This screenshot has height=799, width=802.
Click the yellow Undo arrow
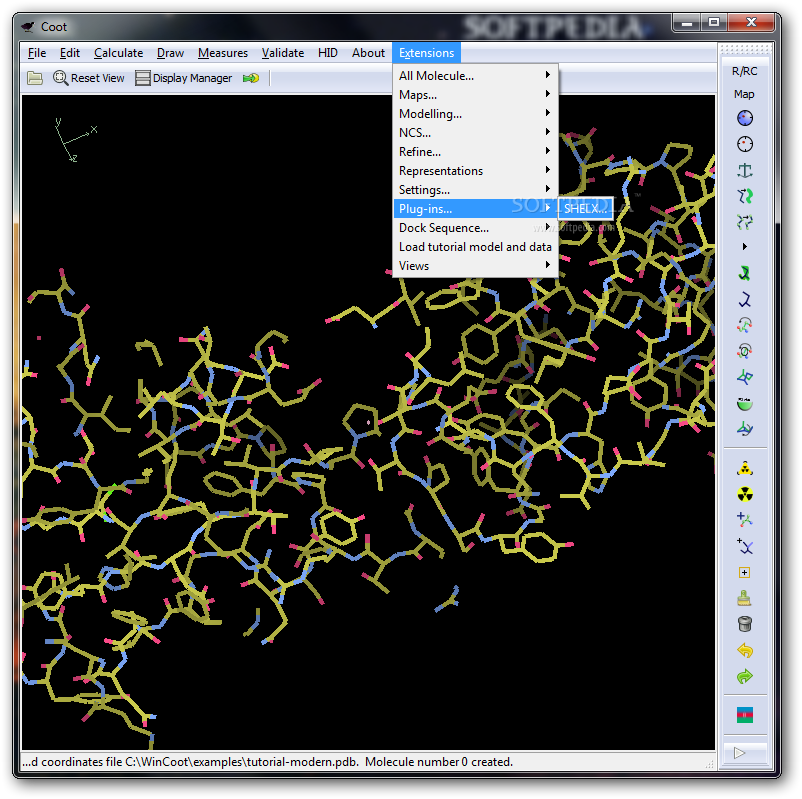(x=745, y=651)
